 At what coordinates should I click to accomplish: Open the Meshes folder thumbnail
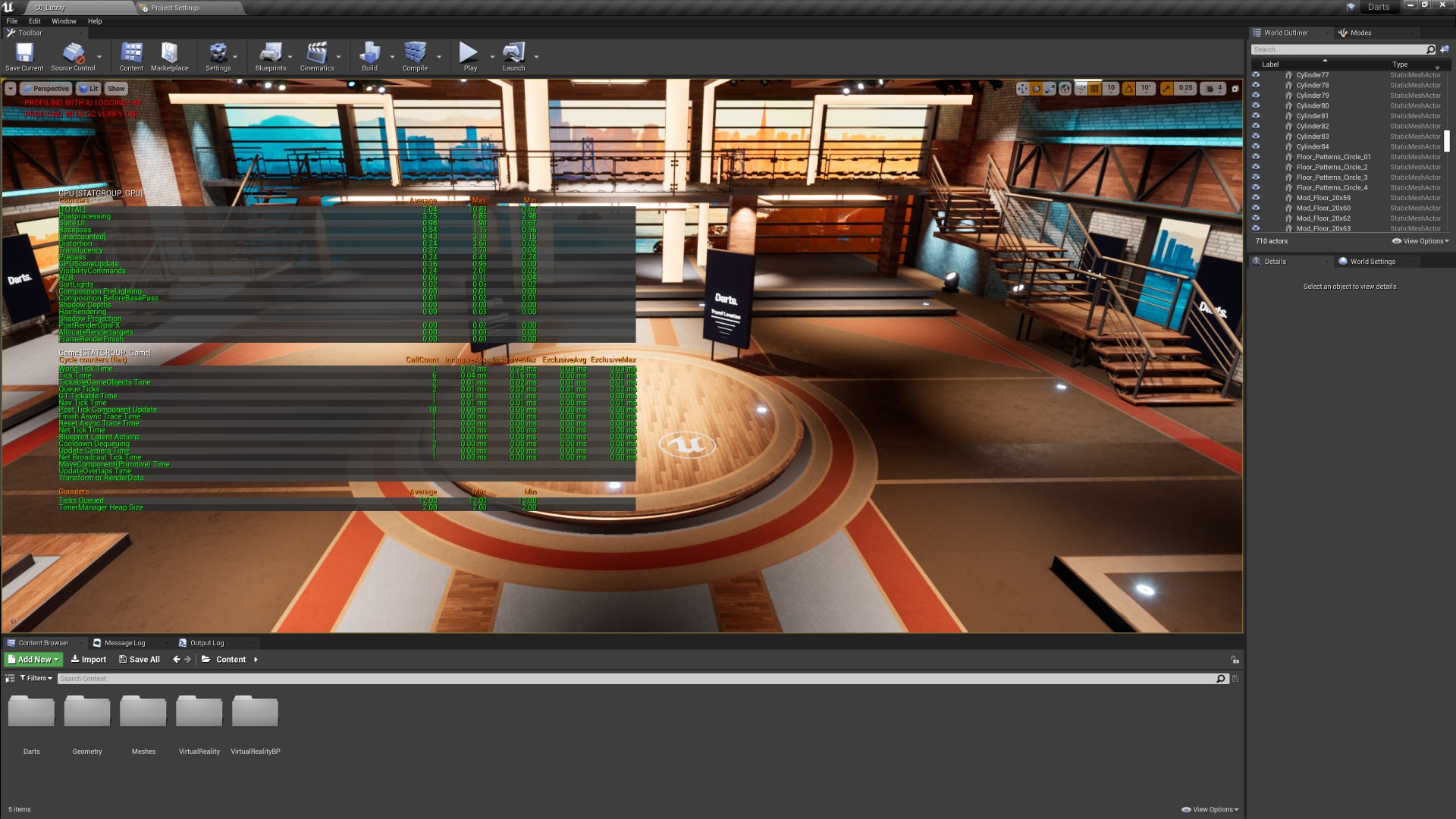click(143, 711)
